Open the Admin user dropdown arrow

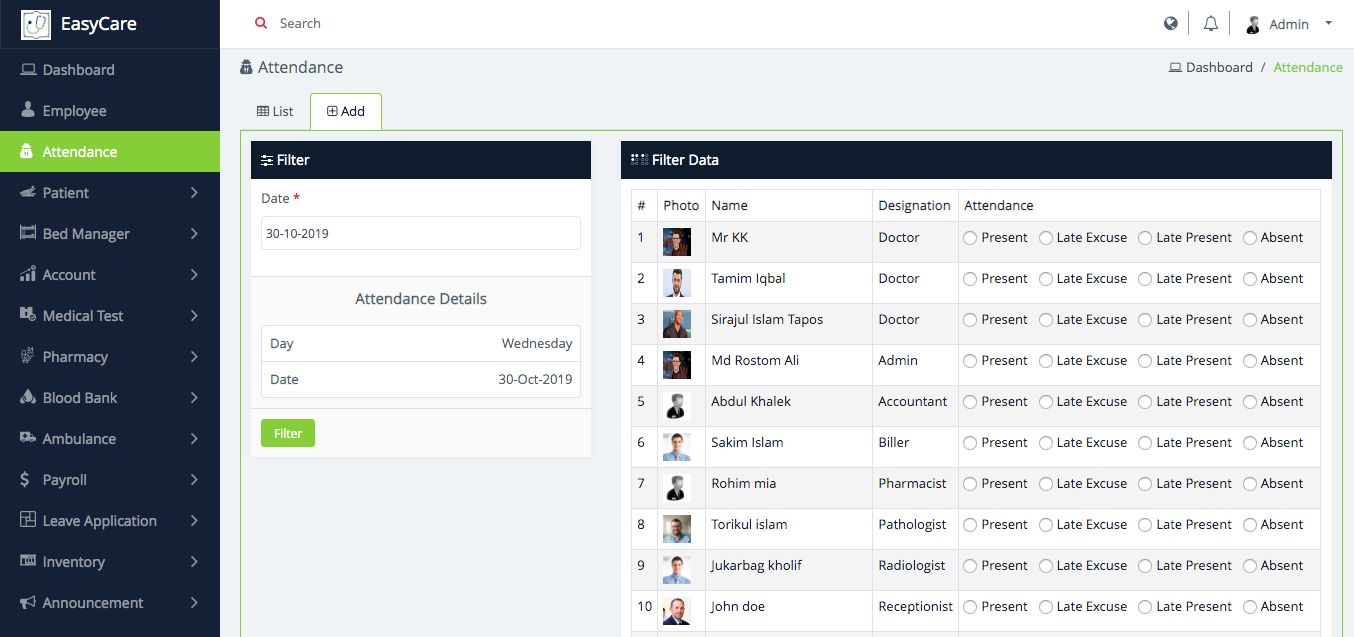click(x=1328, y=23)
